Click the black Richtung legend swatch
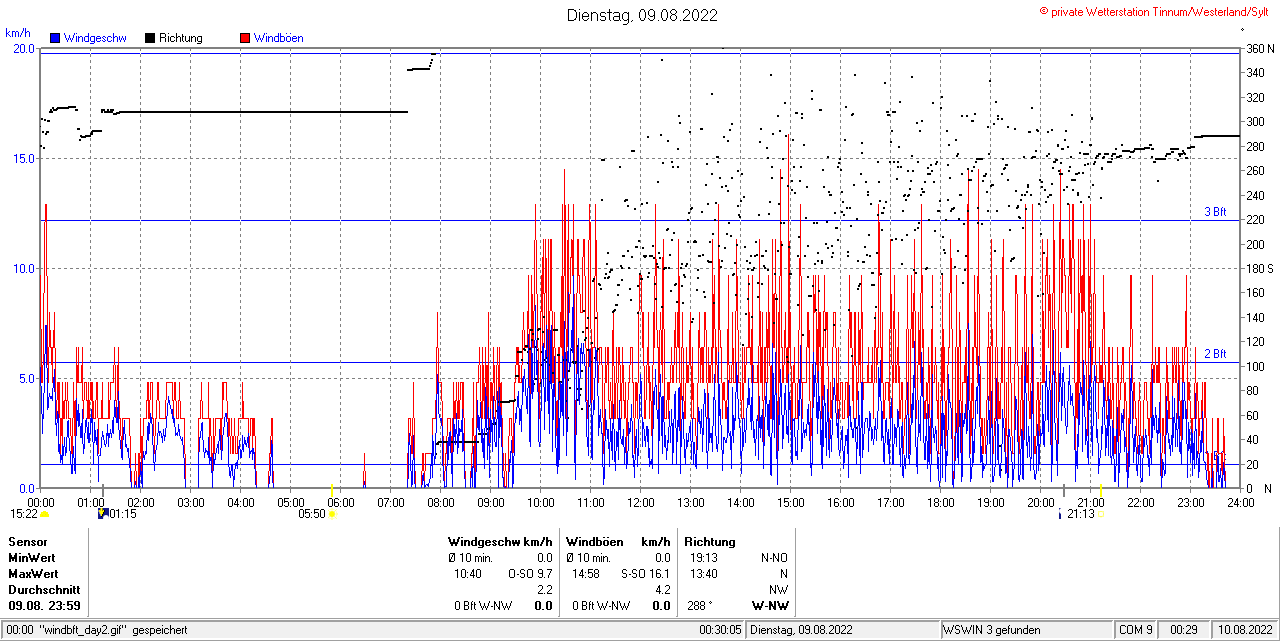 150,38
